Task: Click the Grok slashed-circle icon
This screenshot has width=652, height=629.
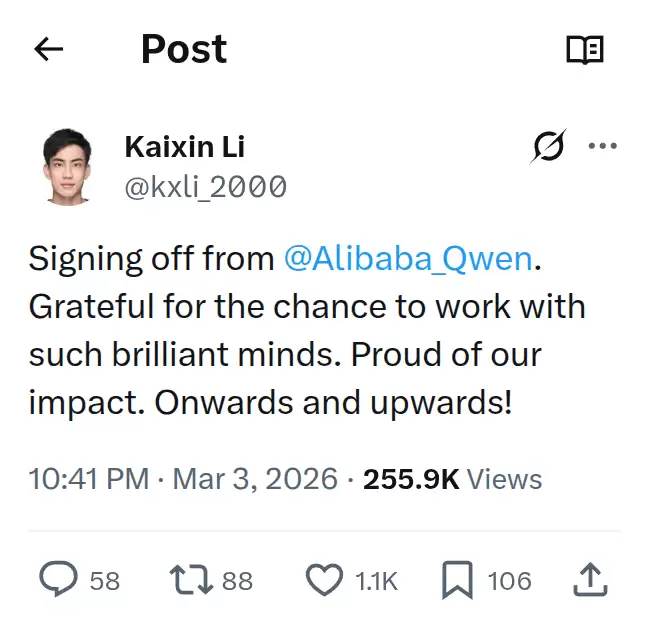Action: [548, 147]
